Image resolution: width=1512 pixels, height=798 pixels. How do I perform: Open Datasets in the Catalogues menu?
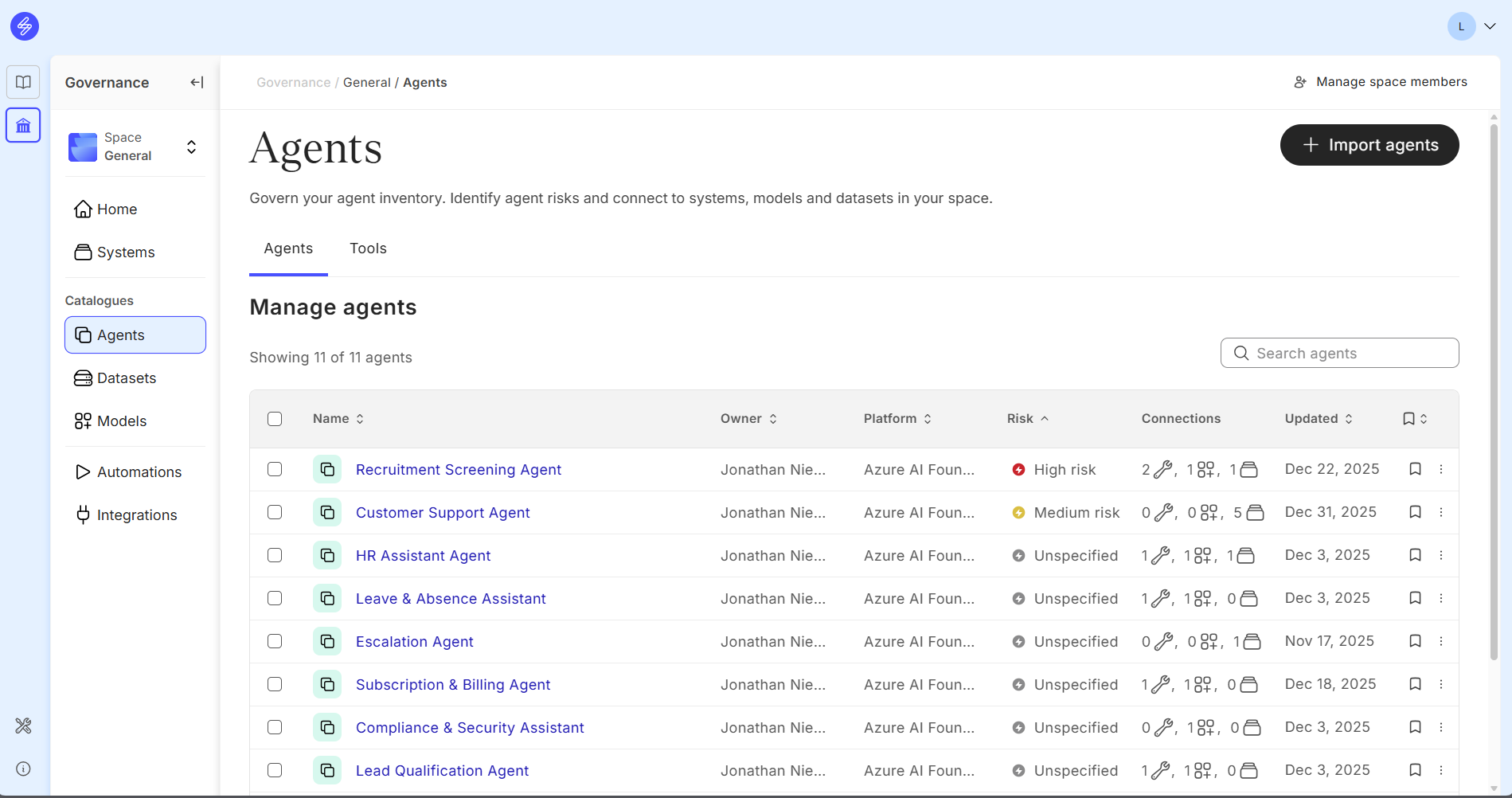click(x=127, y=378)
